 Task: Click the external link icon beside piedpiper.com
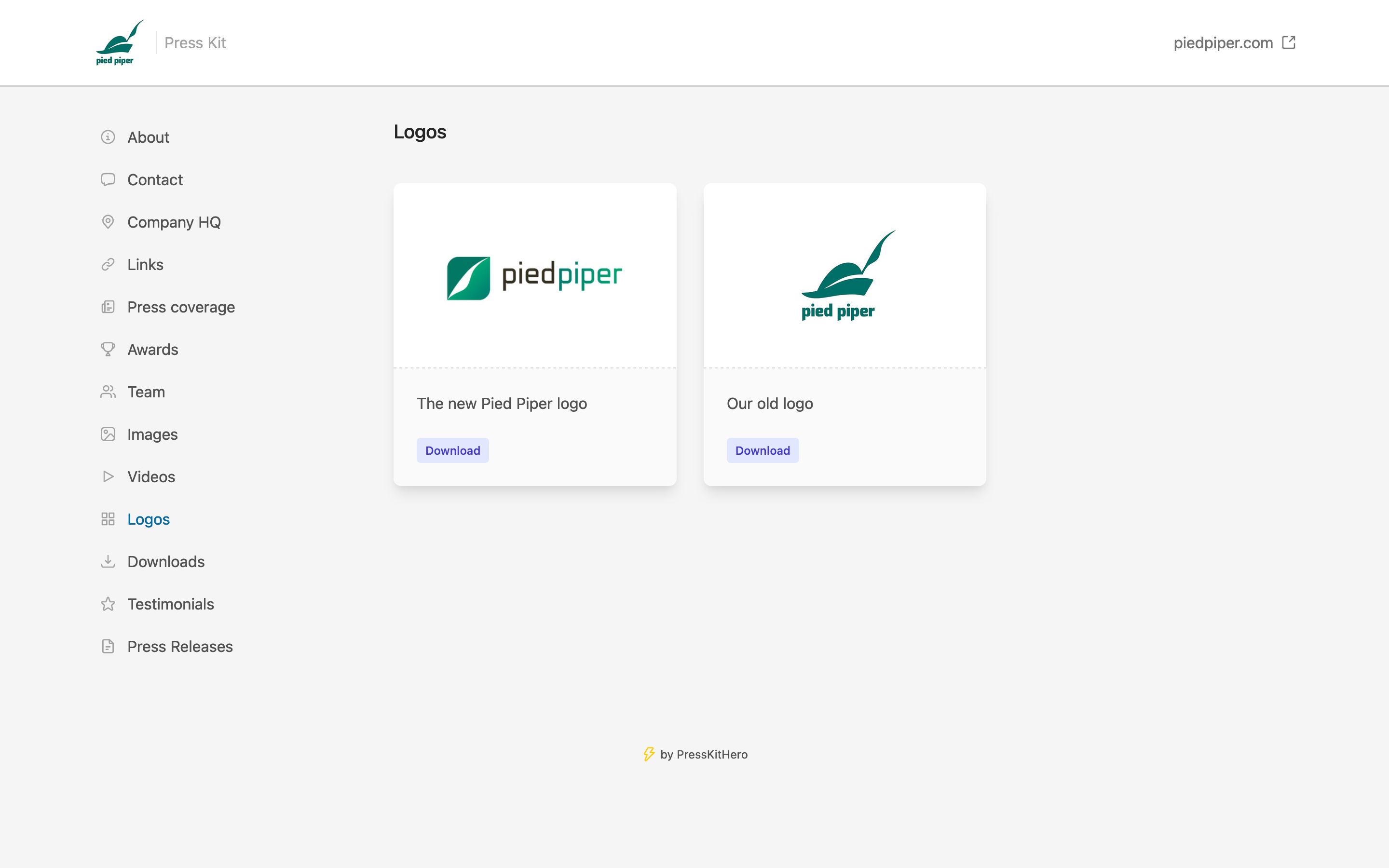(x=1289, y=42)
